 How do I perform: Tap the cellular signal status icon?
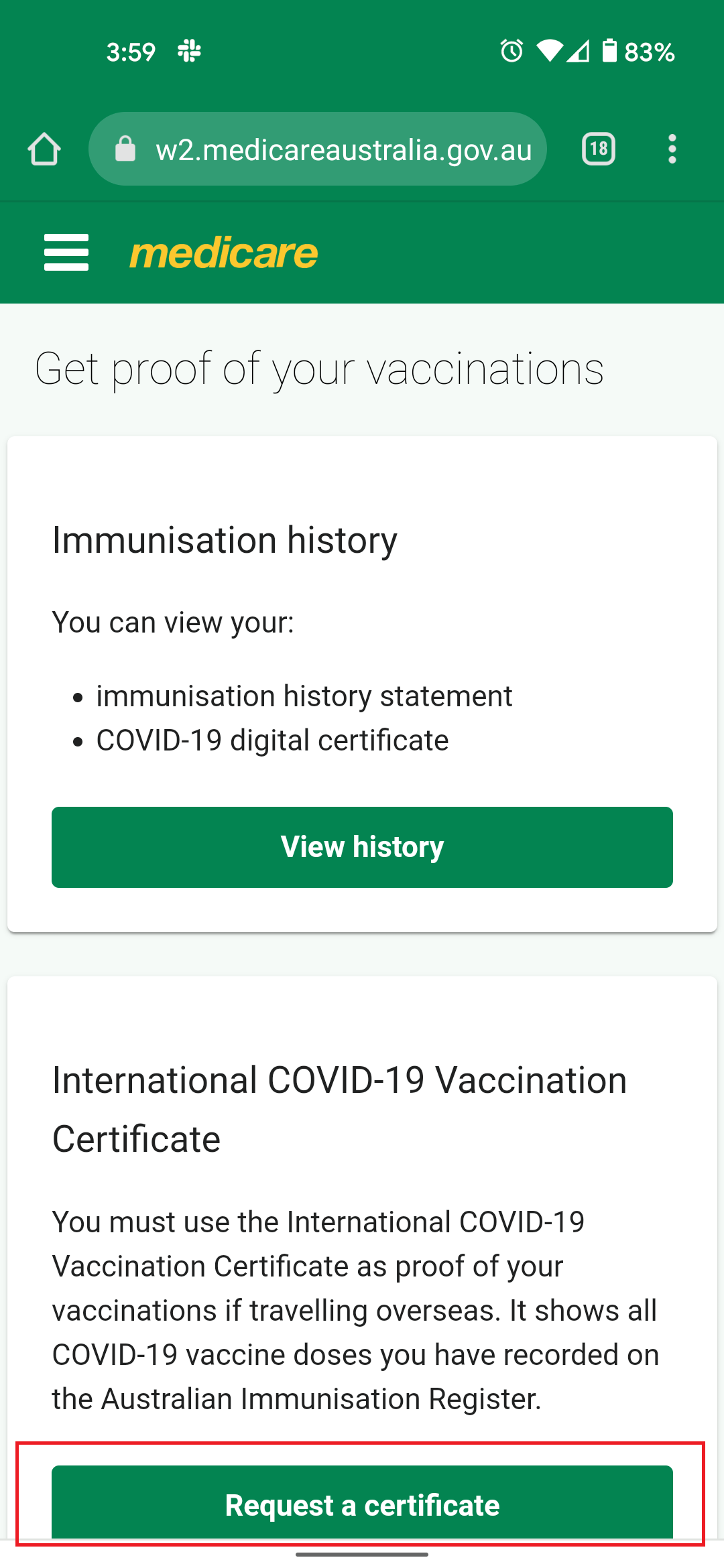click(578, 51)
